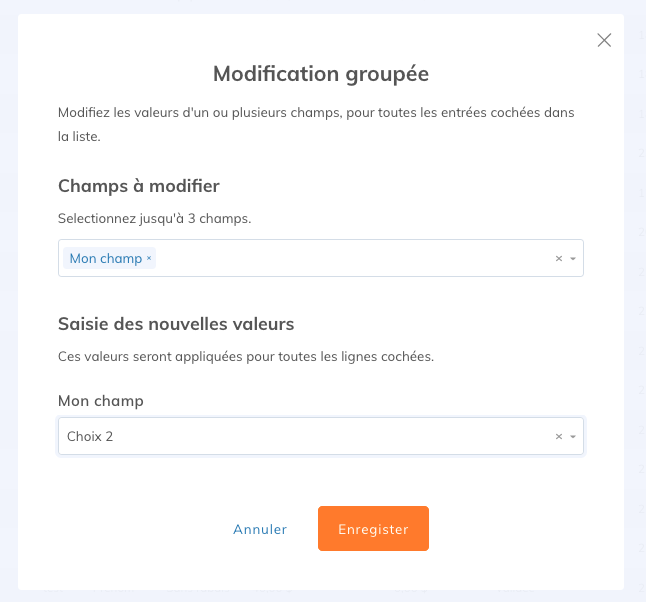Click the Modification groupée title
This screenshot has width=646, height=602.
tap(321, 74)
